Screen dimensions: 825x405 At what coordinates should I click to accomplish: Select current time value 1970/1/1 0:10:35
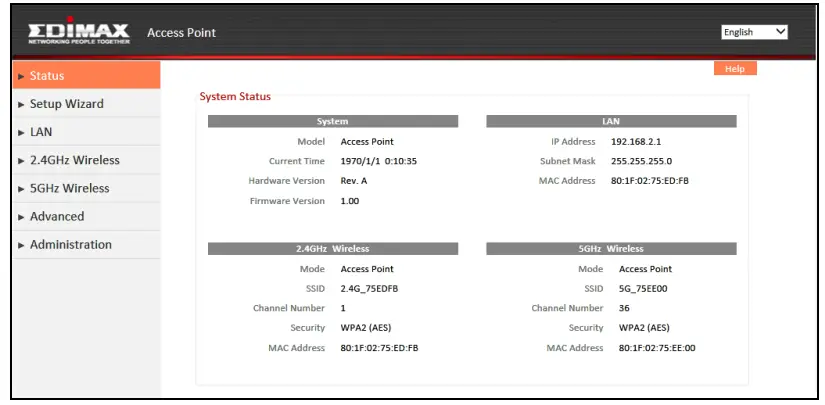(x=378, y=161)
